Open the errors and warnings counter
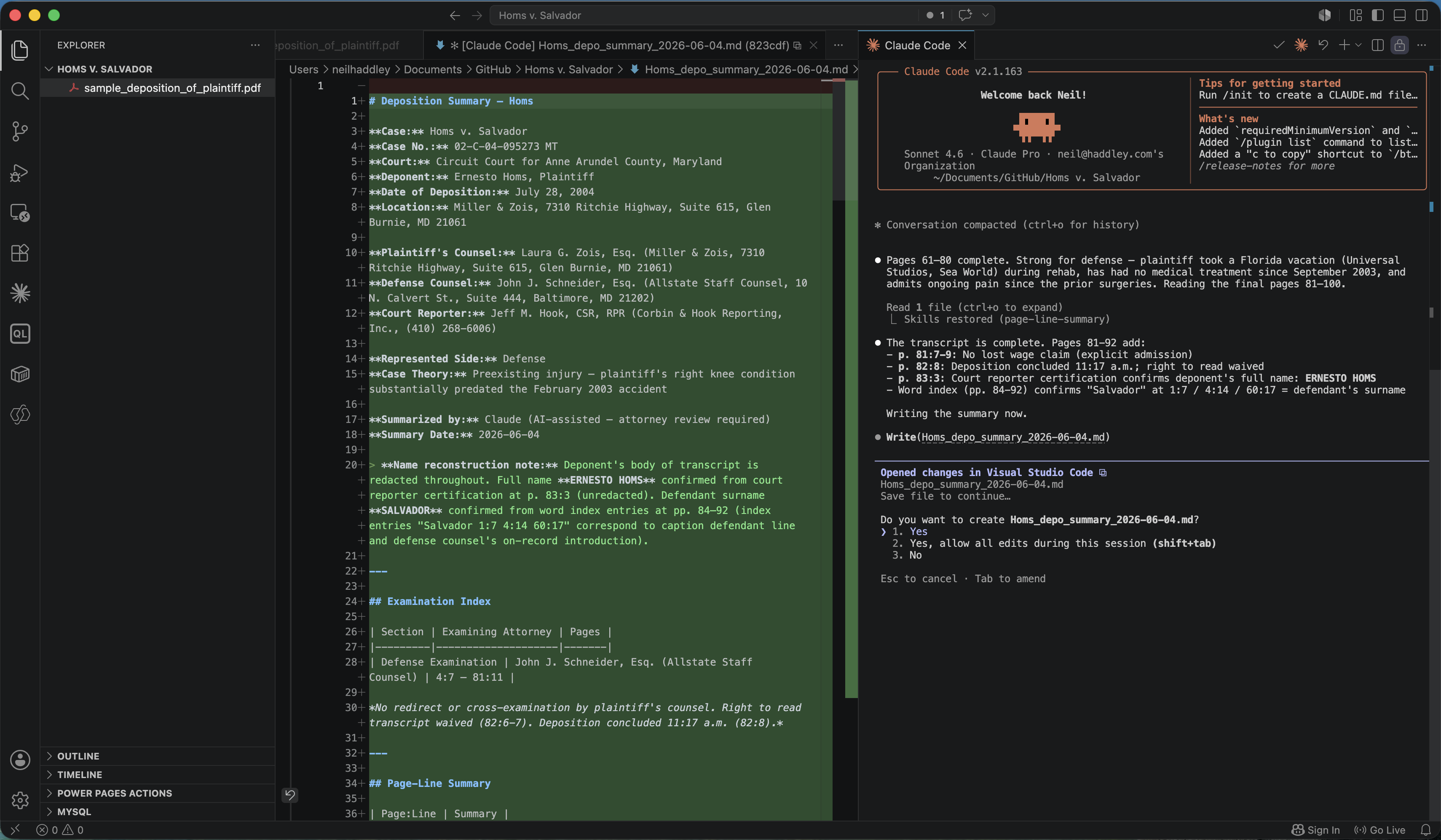The image size is (1441, 840). coord(60,830)
